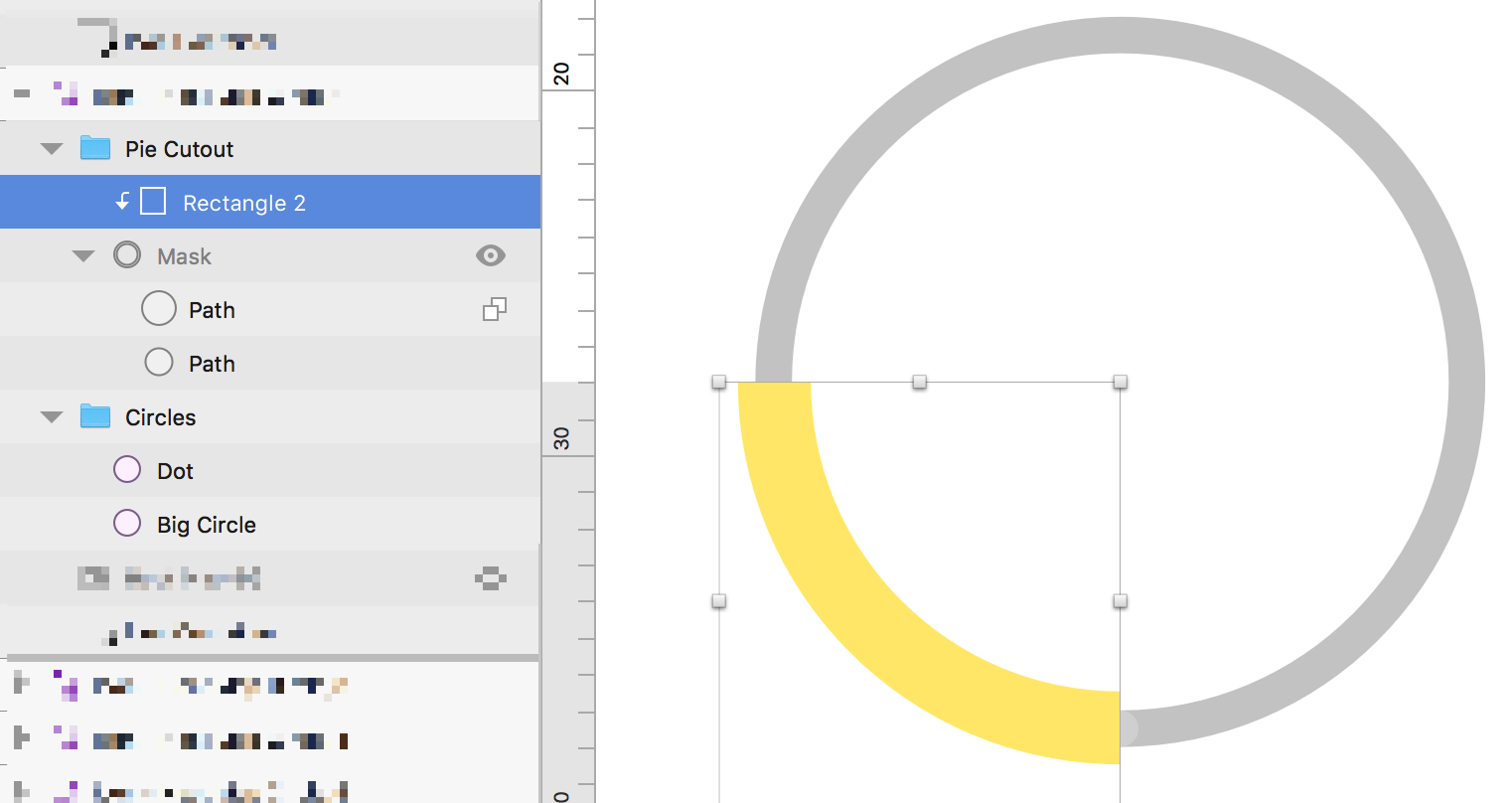Image resolution: width=1512 pixels, height=803 pixels.
Task: Select the Dot layer
Action: (x=176, y=470)
